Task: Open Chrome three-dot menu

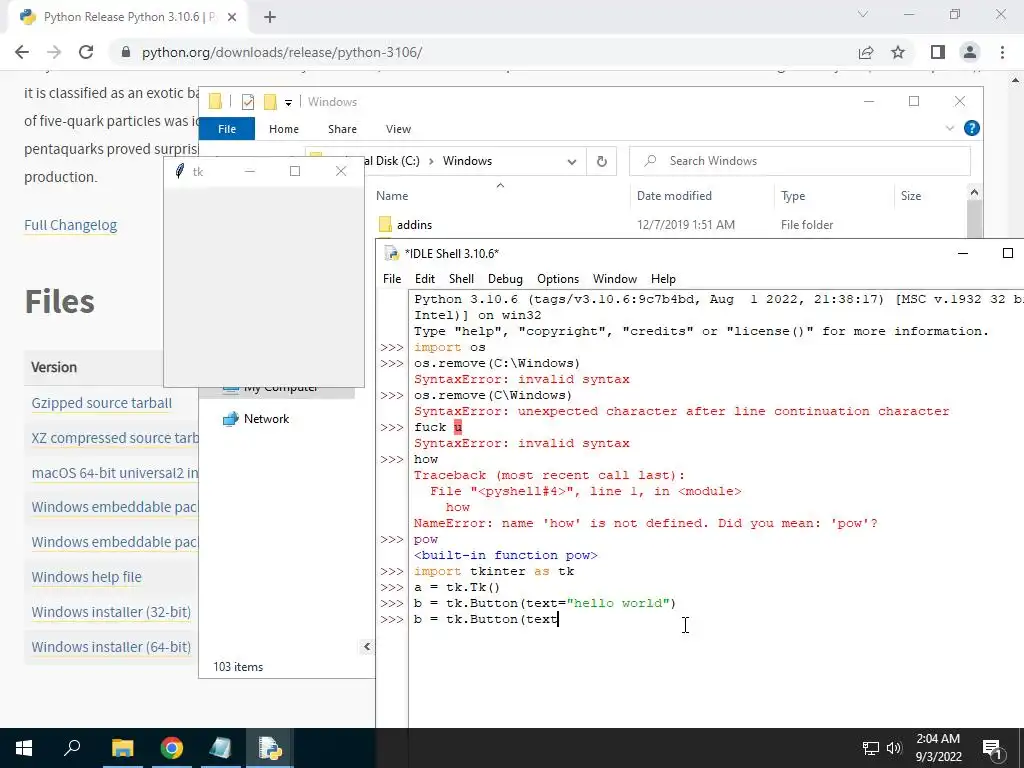Action: [x=1002, y=52]
